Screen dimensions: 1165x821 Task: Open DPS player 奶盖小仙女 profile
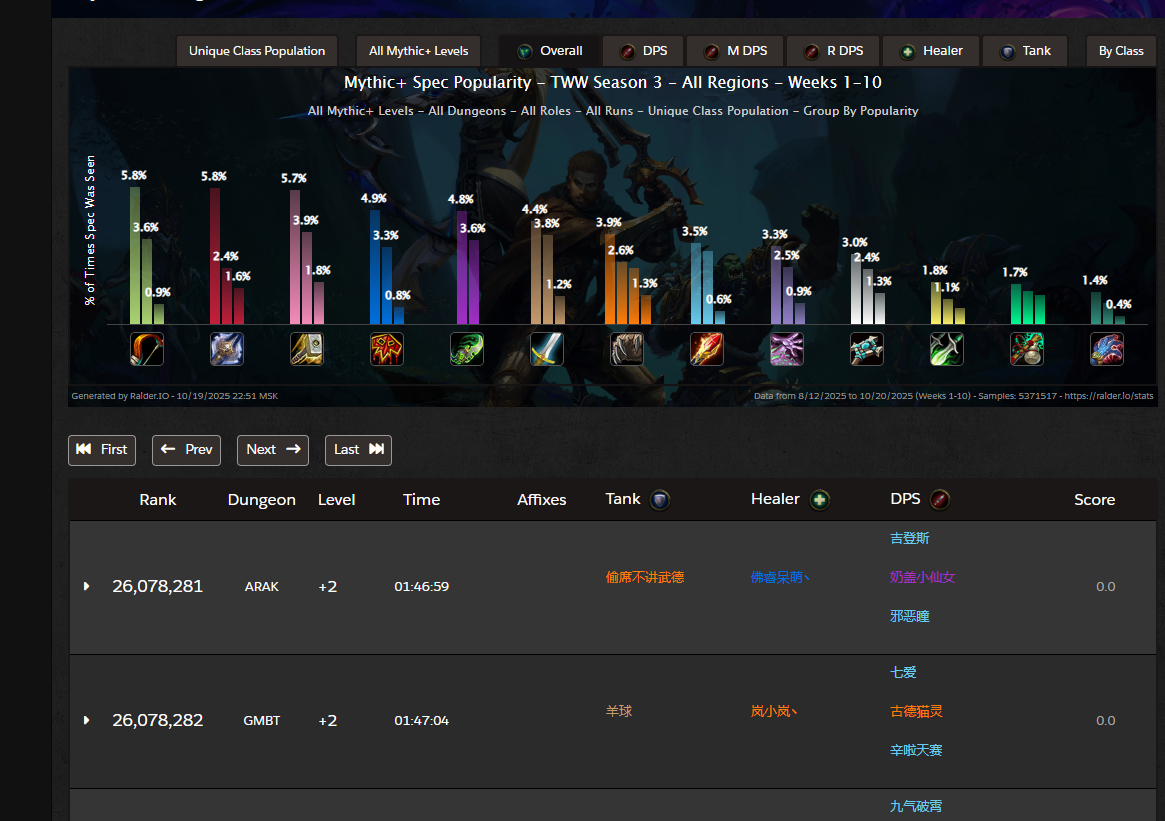coord(922,577)
